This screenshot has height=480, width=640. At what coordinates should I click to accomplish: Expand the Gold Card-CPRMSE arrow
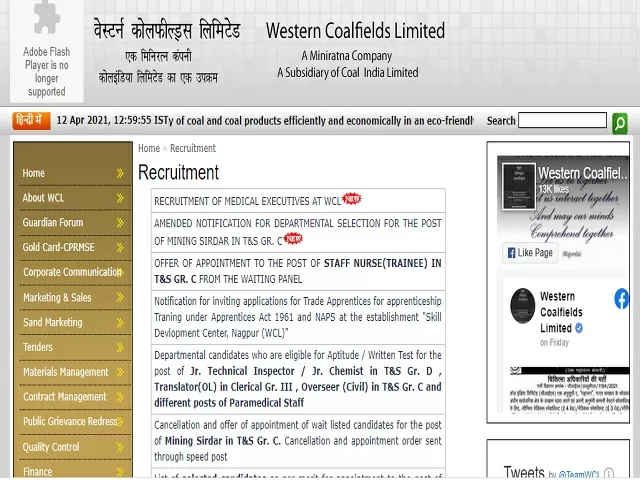click(120, 247)
